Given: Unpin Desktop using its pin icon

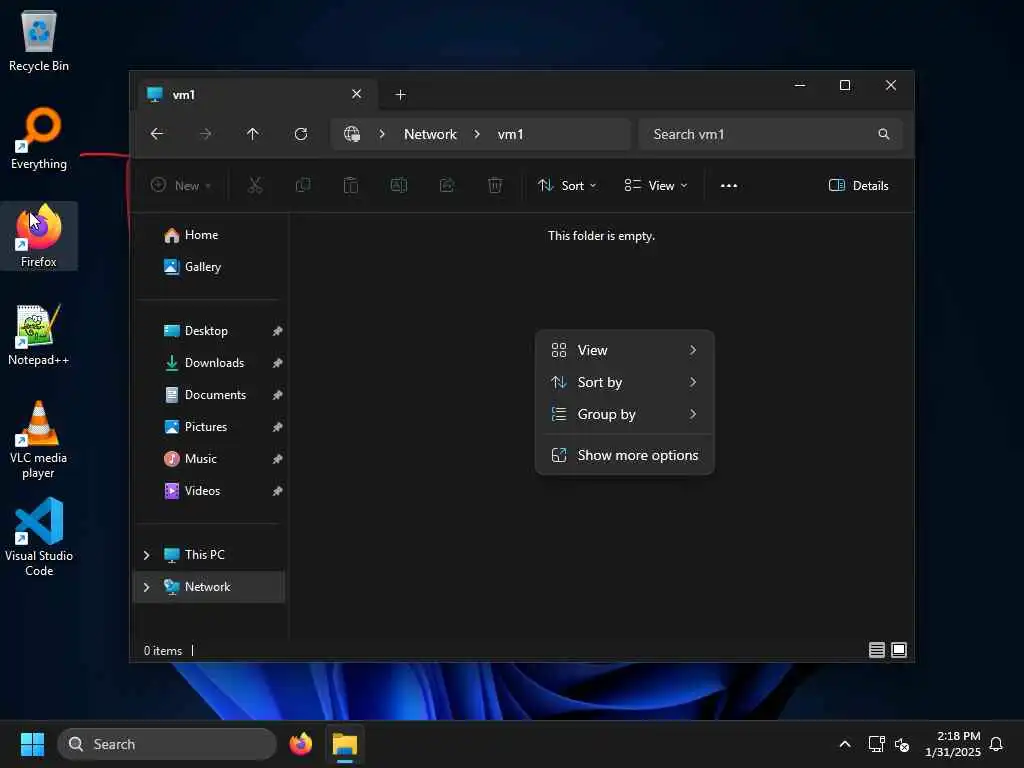Looking at the screenshot, I should (278, 331).
